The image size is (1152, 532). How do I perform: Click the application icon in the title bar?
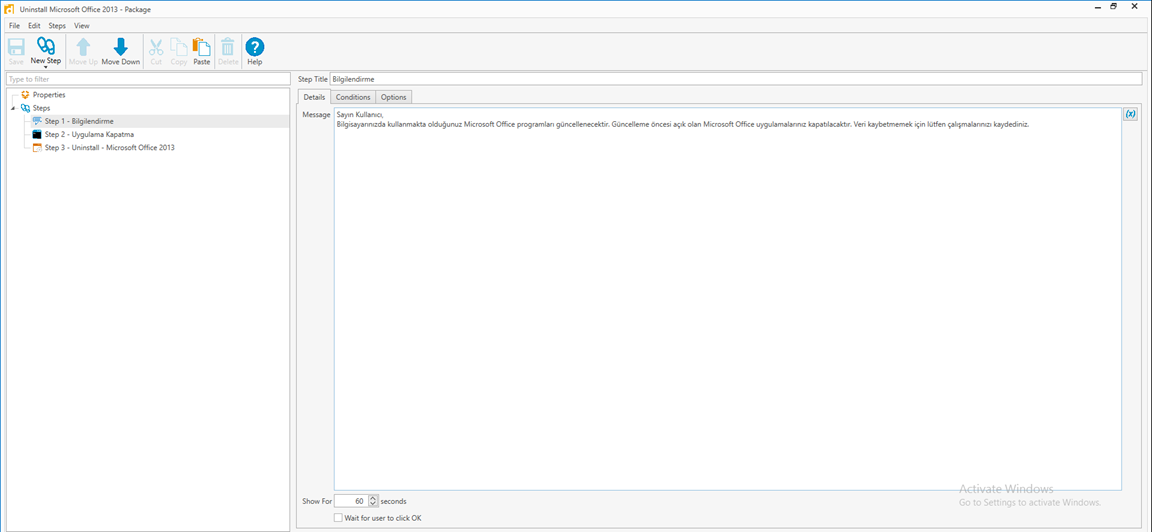[x=9, y=8]
